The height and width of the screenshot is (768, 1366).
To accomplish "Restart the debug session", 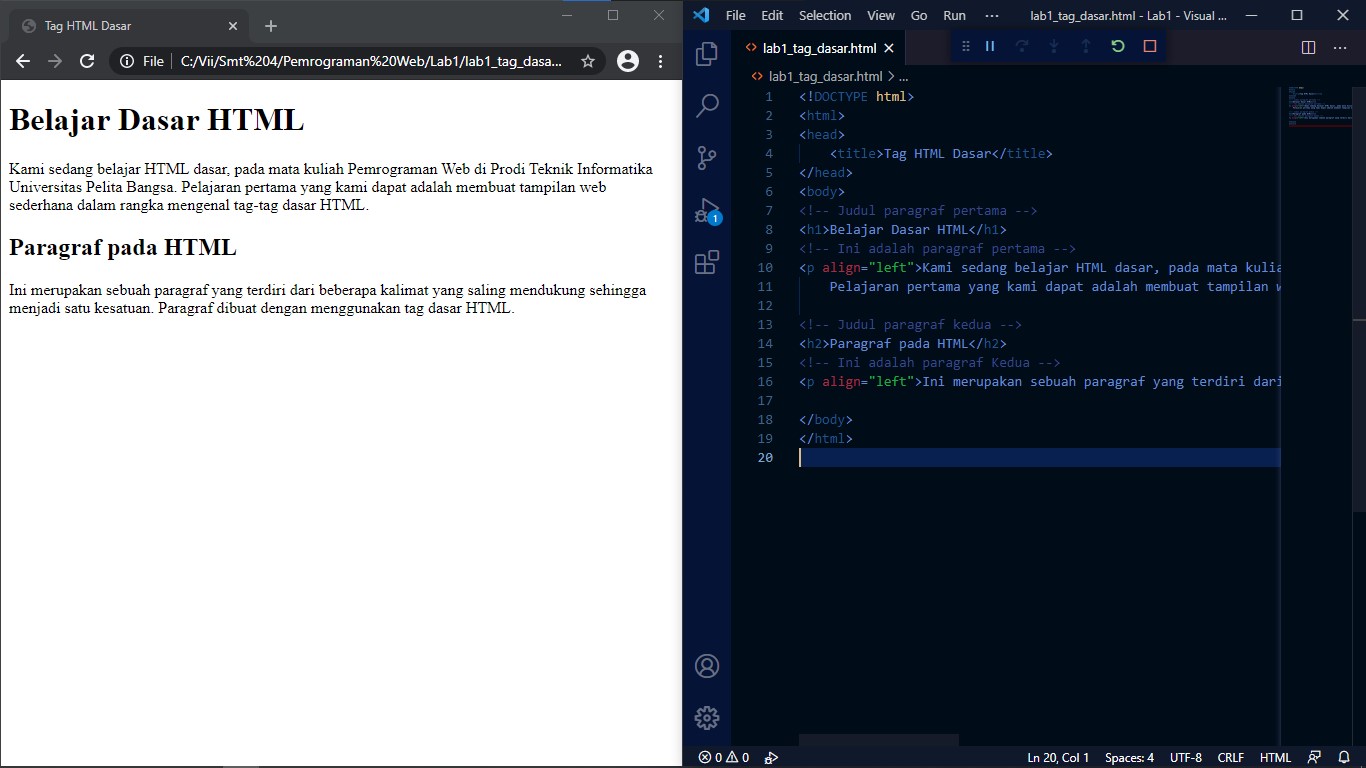I will click(x=1118, y=46).
